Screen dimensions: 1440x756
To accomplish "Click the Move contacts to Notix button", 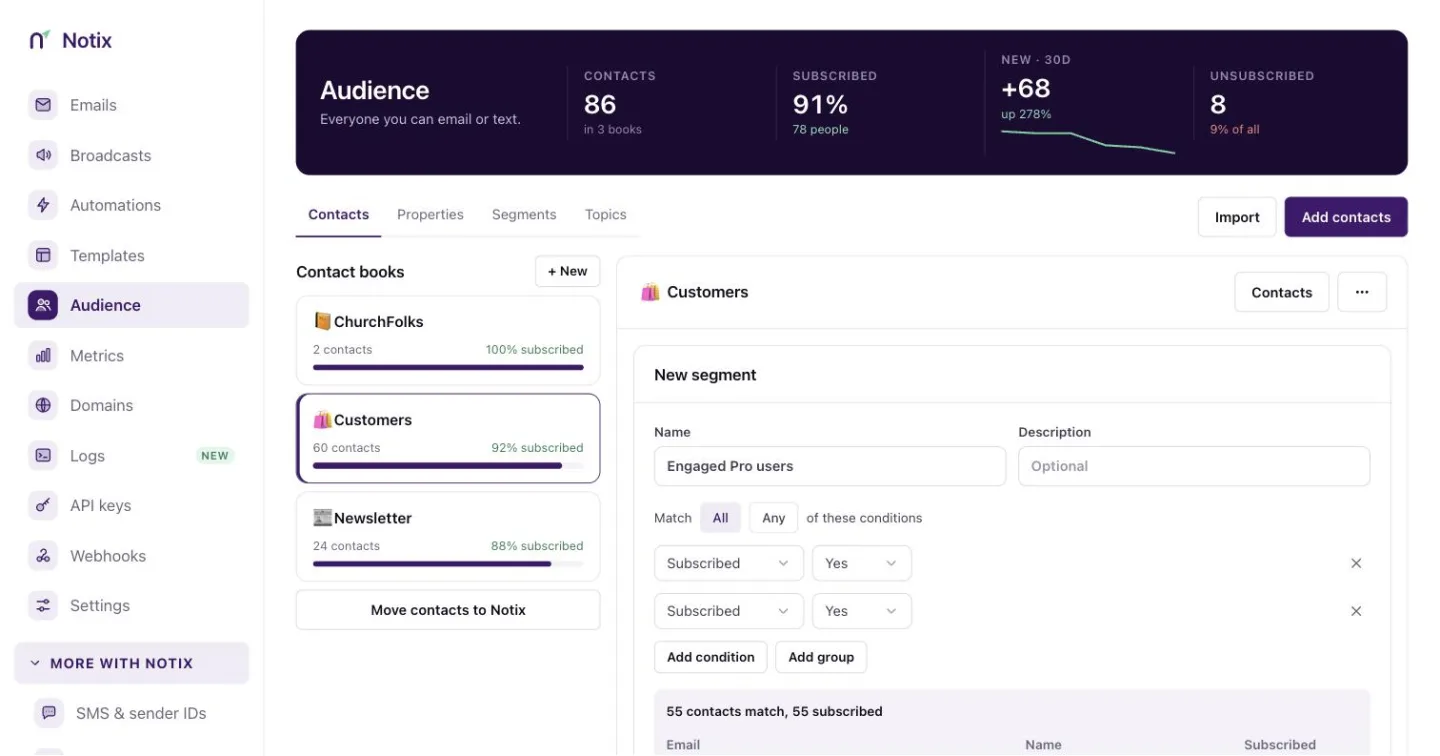I will pos(448,610).
